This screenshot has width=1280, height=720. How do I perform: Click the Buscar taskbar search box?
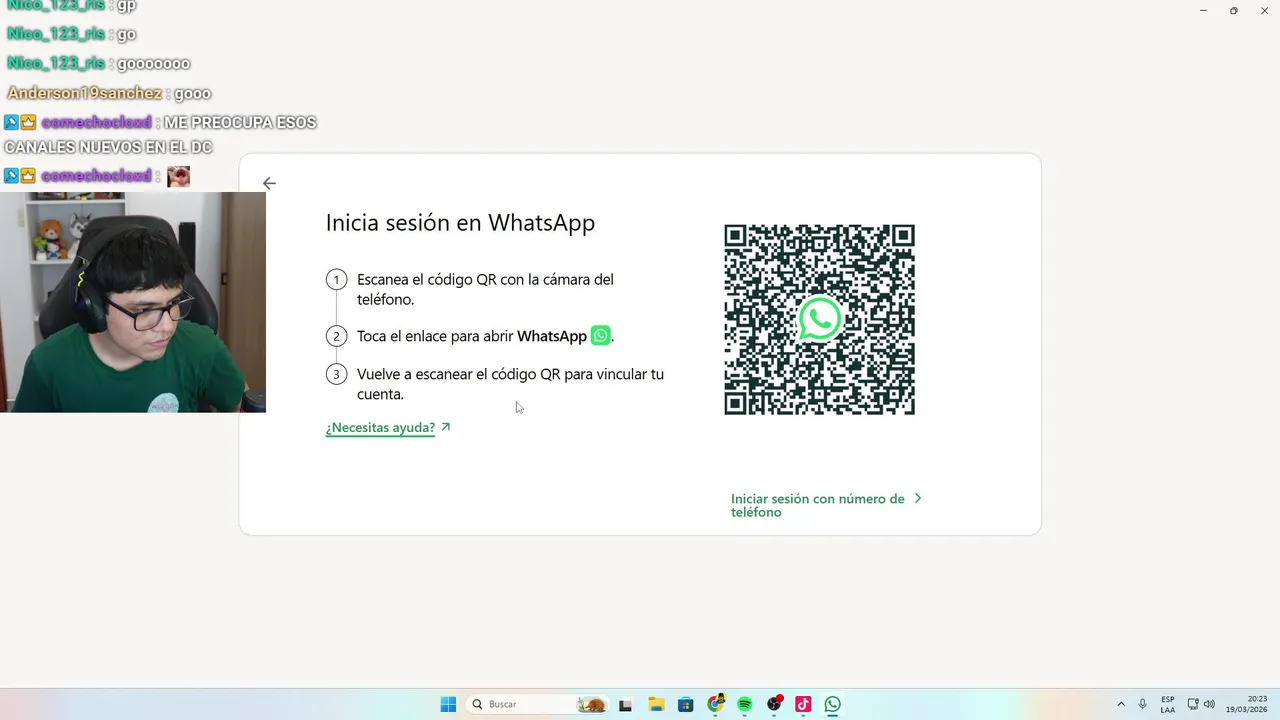pos(538,704)
